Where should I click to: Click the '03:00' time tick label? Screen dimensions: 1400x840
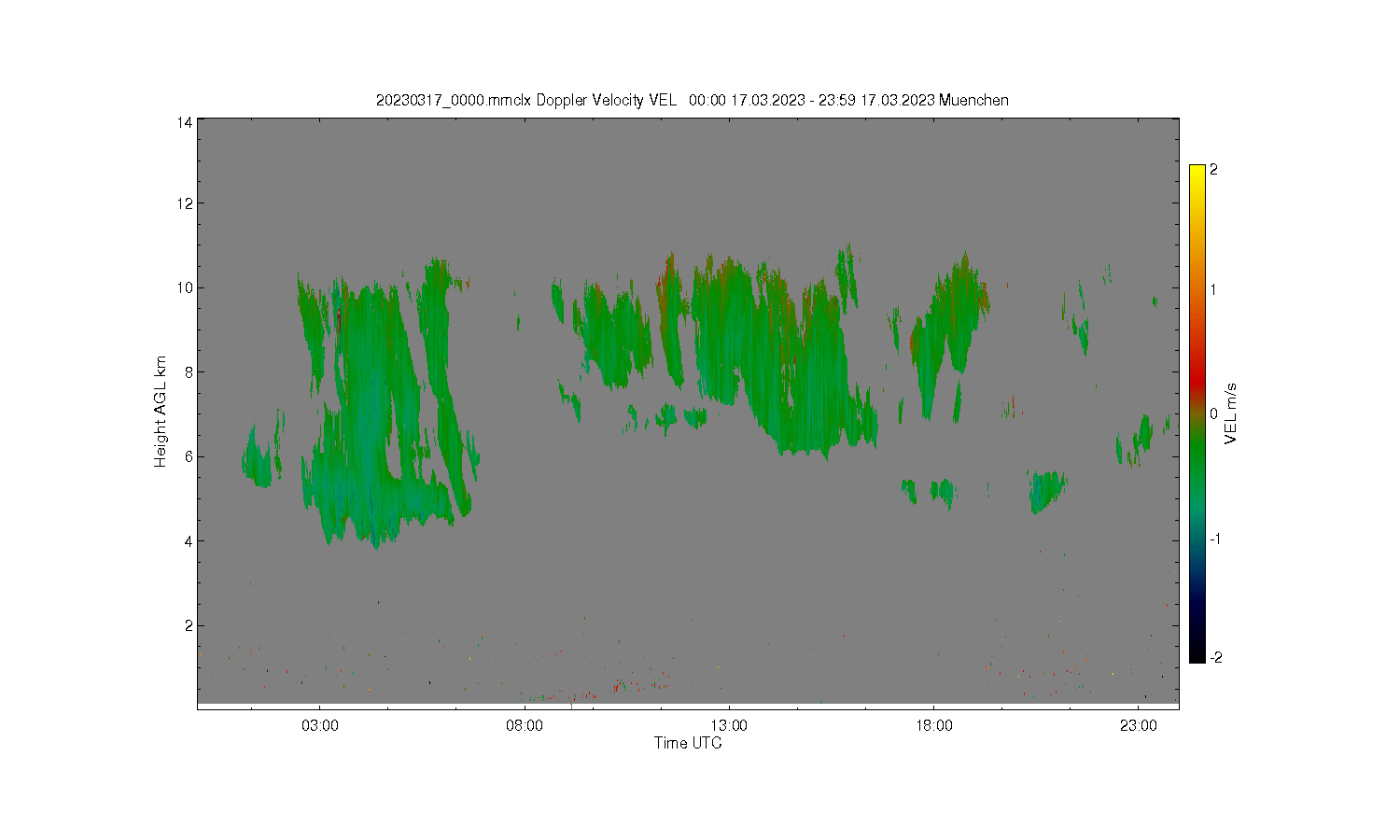320,726
